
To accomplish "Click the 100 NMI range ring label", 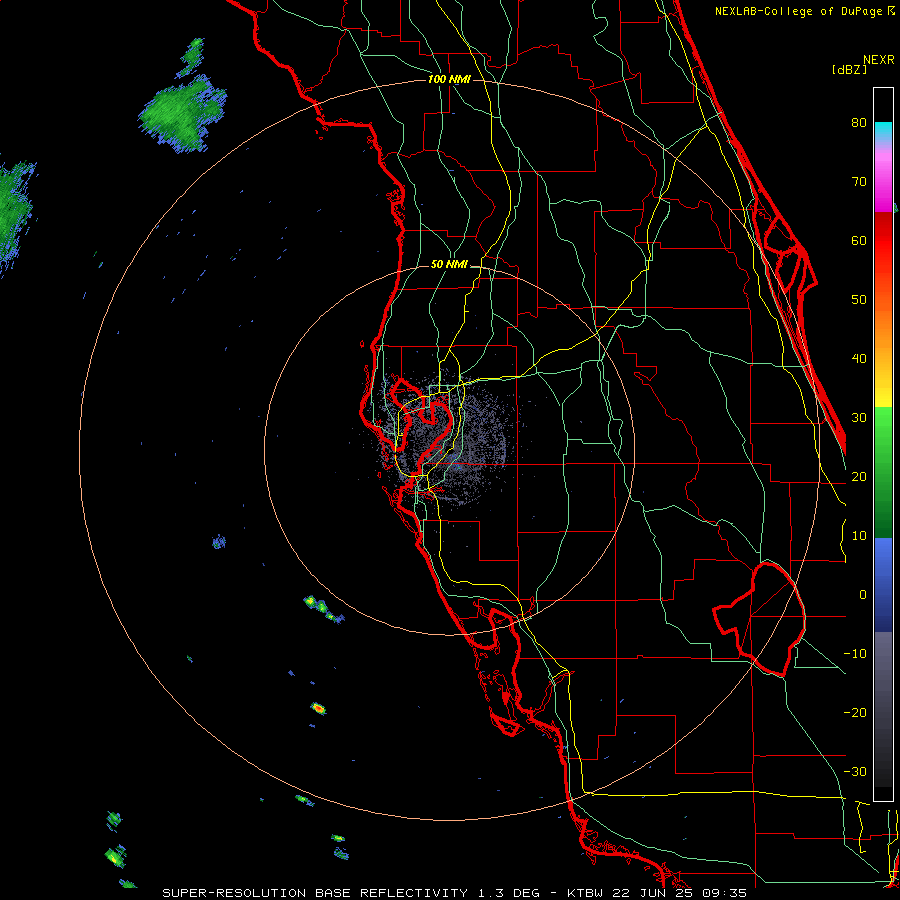I will pyautogui.click(x=449, y=79).
